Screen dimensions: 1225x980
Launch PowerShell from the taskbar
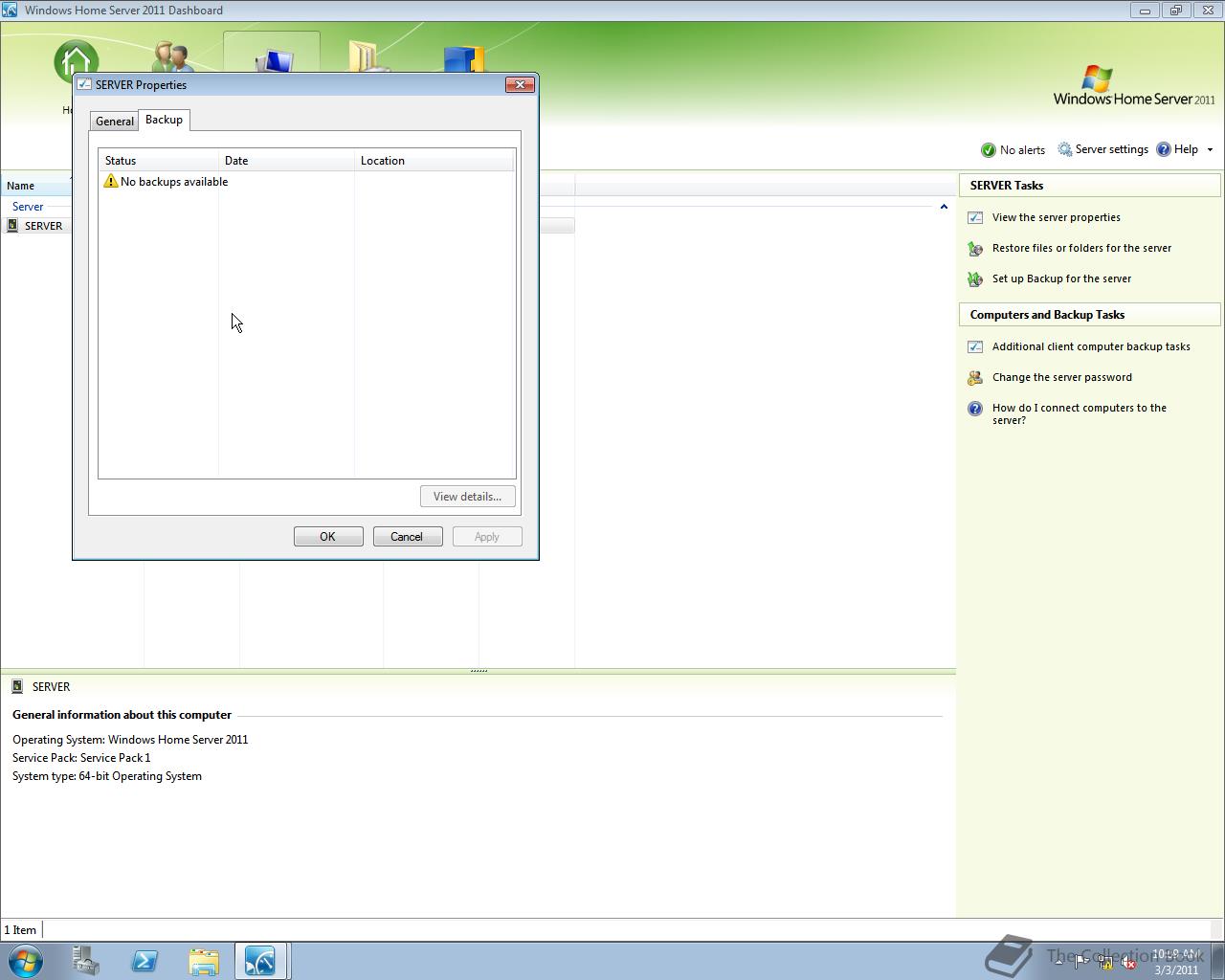145,961
